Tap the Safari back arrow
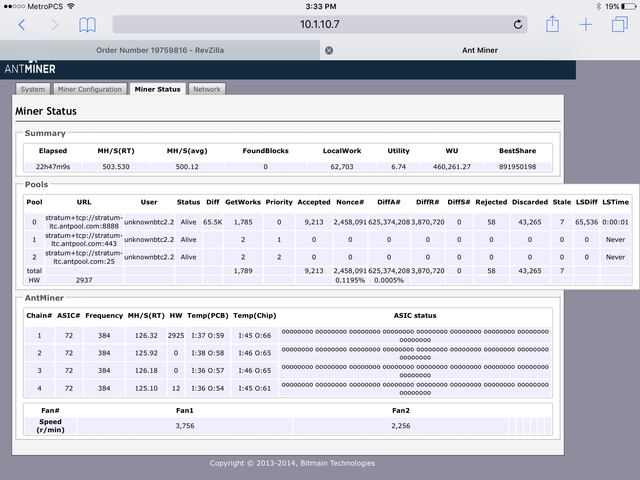 click(22, 25)
